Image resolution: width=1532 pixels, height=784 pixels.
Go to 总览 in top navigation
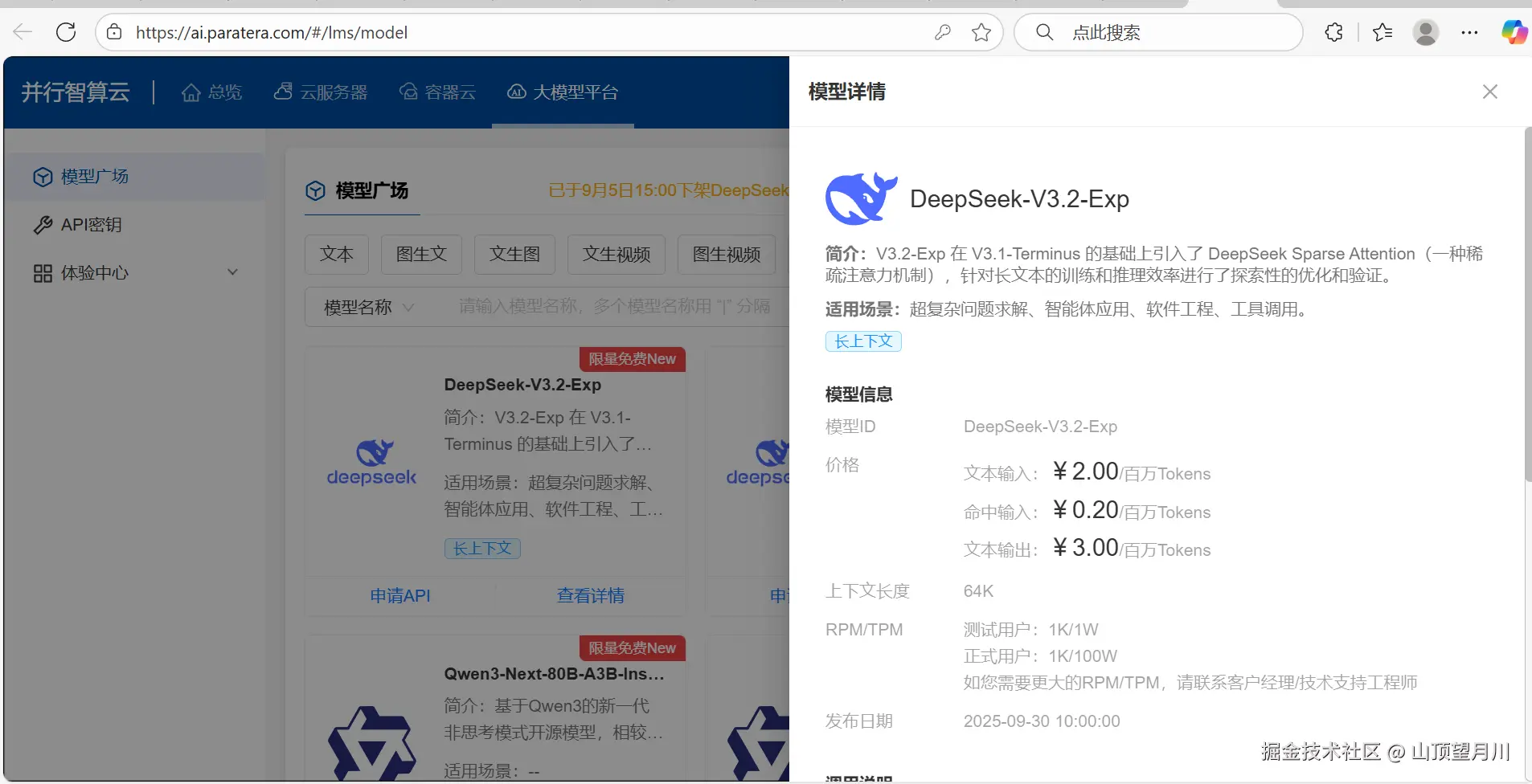[x=212, y=92]
